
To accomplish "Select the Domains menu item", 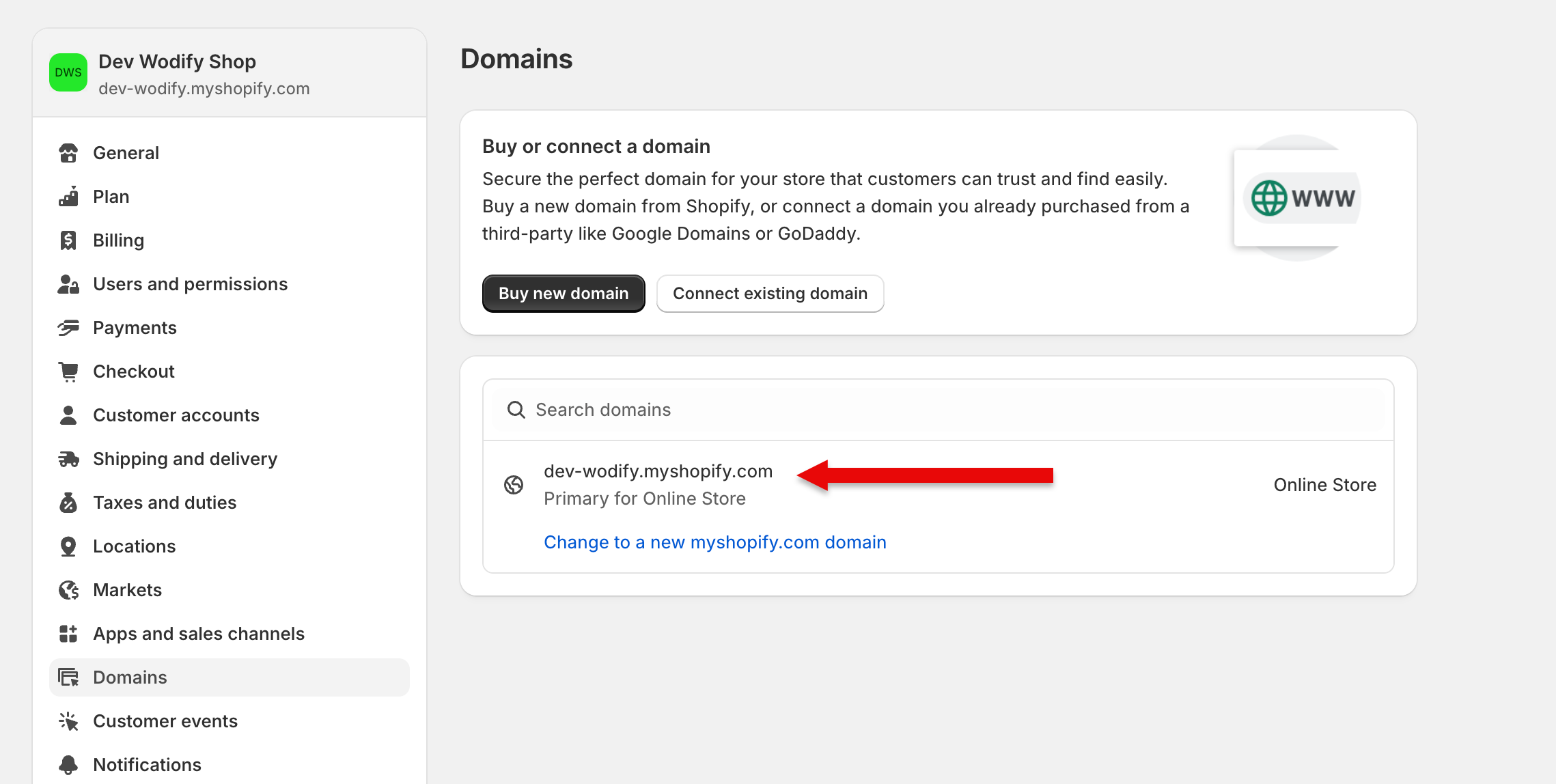I will (230, 677).
